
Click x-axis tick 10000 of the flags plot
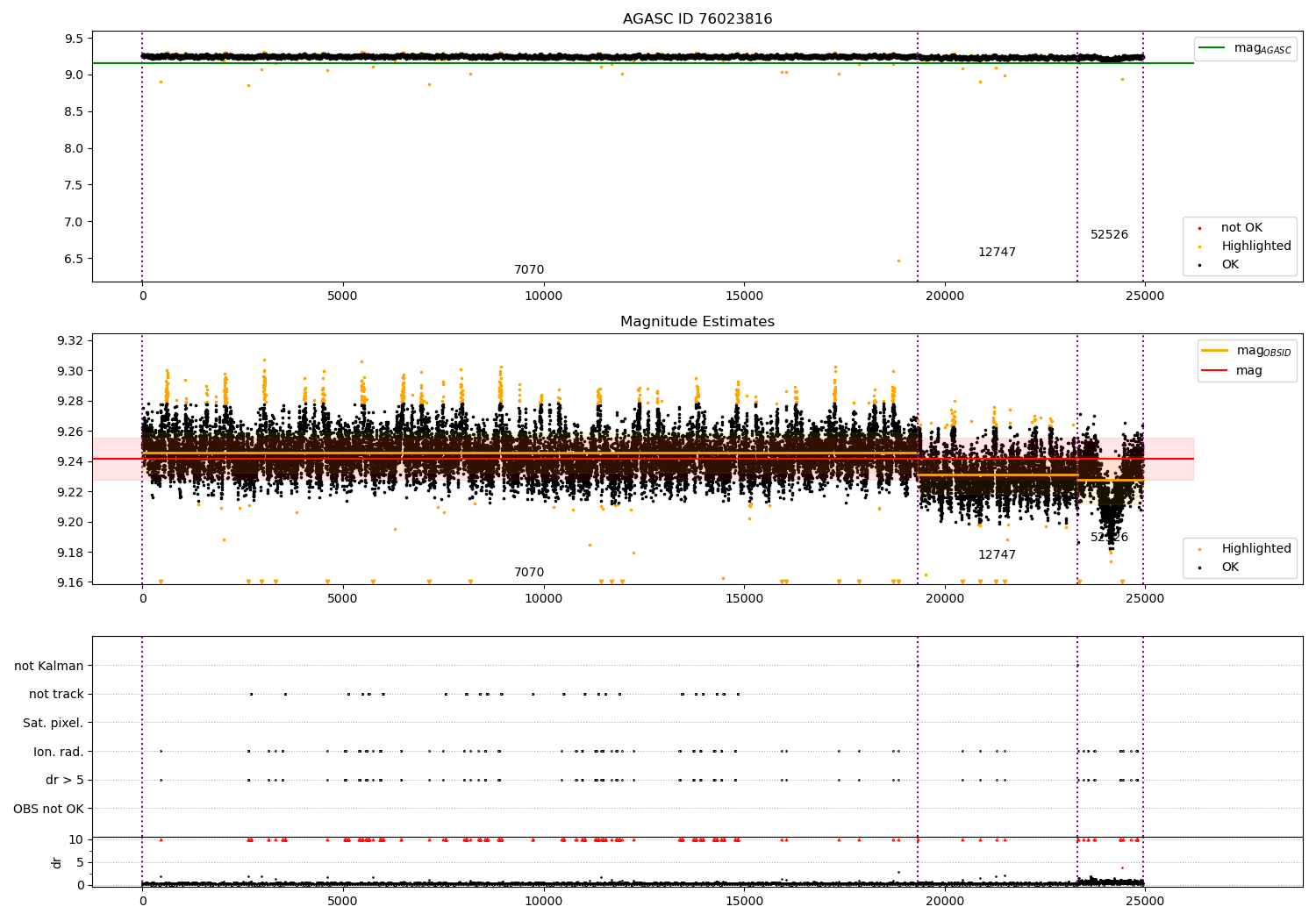(543, 902)
